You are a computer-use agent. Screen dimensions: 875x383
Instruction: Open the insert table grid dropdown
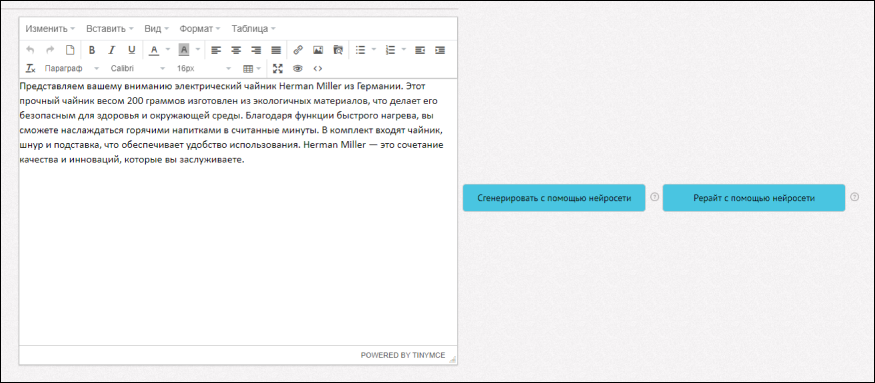(252, 69)
